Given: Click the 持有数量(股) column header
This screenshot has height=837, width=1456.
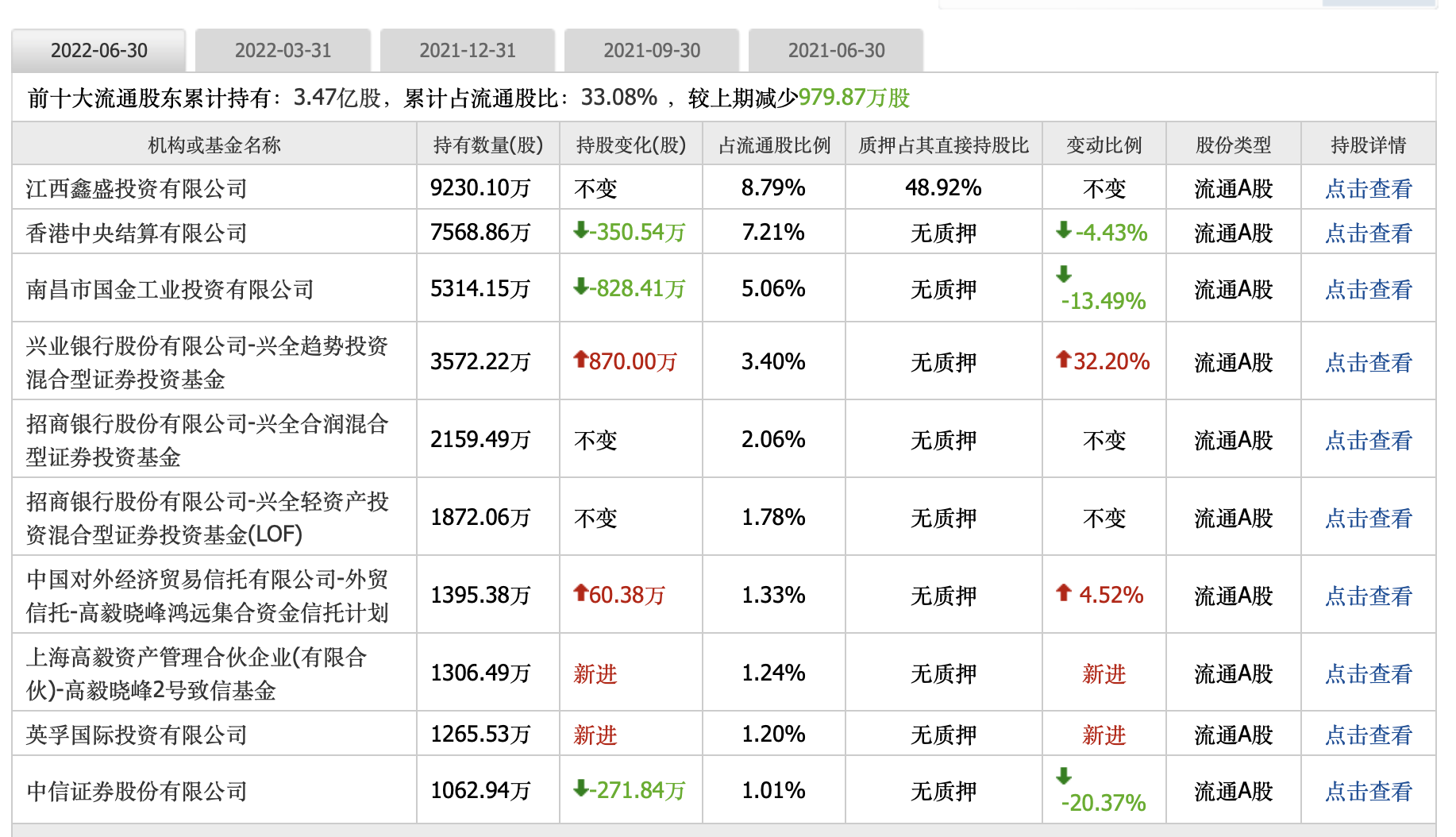Looking at the screenshot, I should (488, 145).
